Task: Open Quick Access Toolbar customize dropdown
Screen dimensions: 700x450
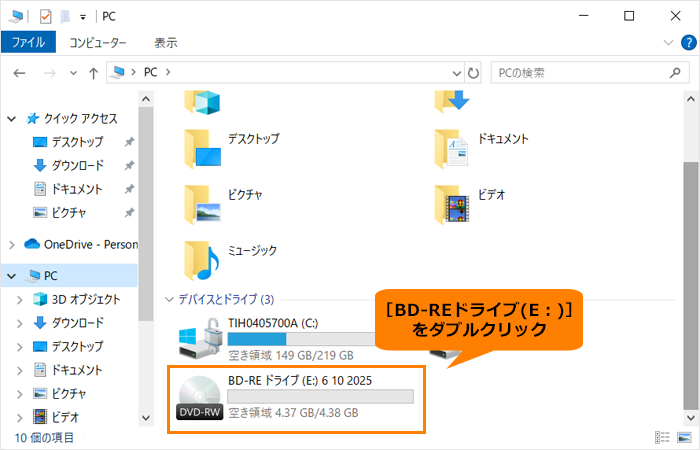Action: click(x=83, y=17)
